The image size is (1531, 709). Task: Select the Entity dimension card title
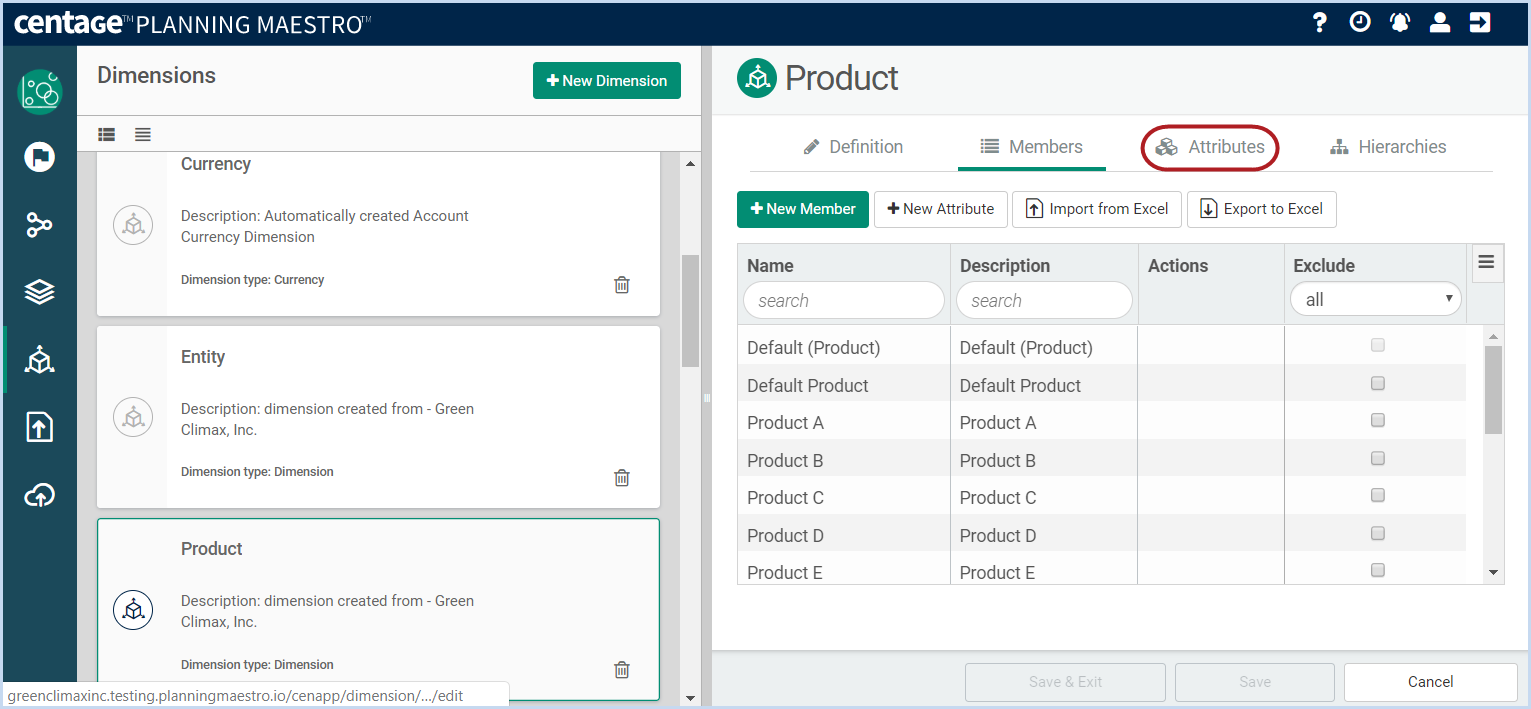point(203,357)
